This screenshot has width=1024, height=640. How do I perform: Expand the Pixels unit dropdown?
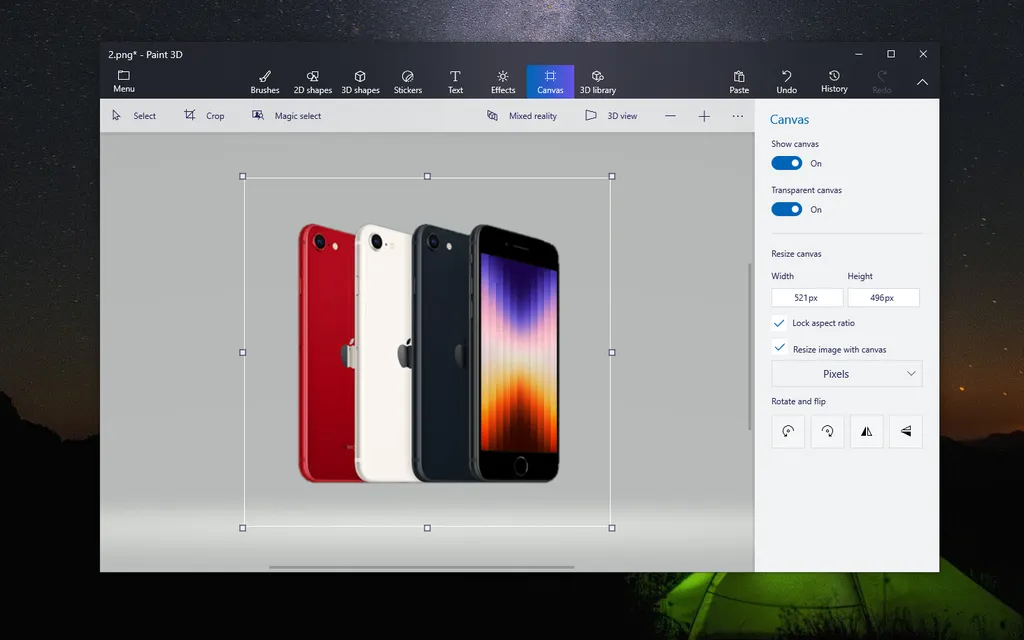[x=846, y=374]
